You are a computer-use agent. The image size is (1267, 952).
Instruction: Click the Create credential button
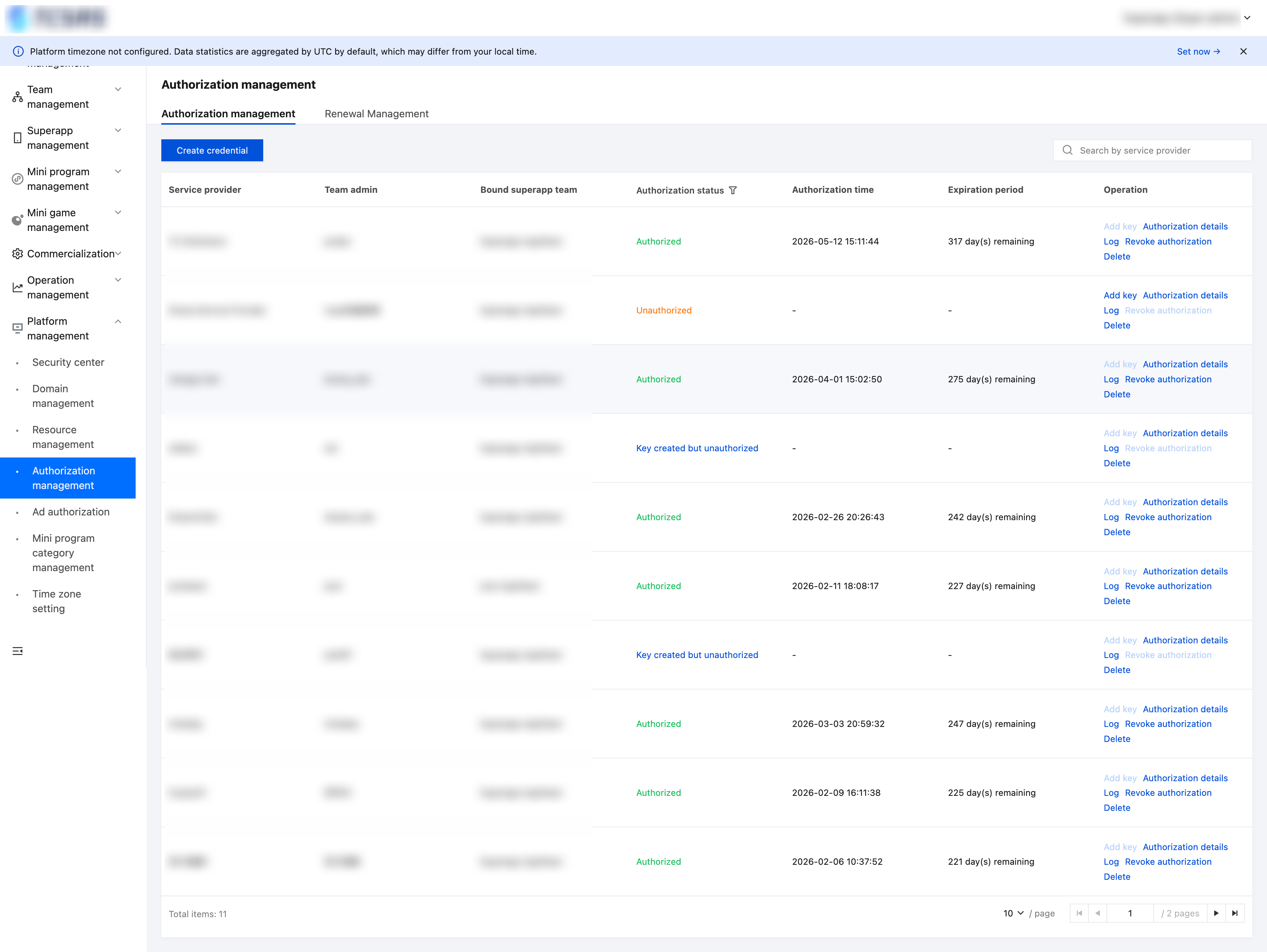(212, 150)
